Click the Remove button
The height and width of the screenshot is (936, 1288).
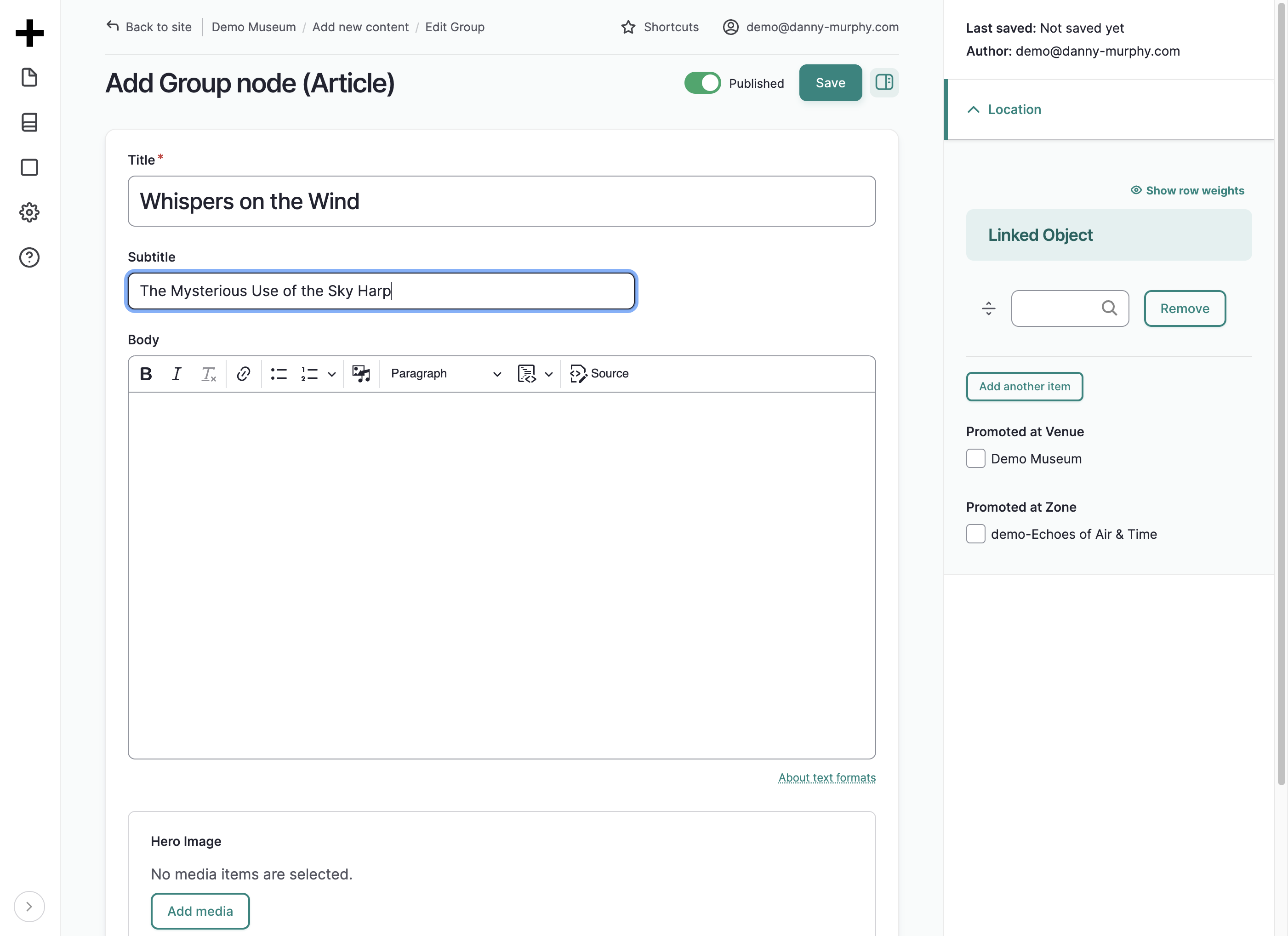pos(1185,308)
